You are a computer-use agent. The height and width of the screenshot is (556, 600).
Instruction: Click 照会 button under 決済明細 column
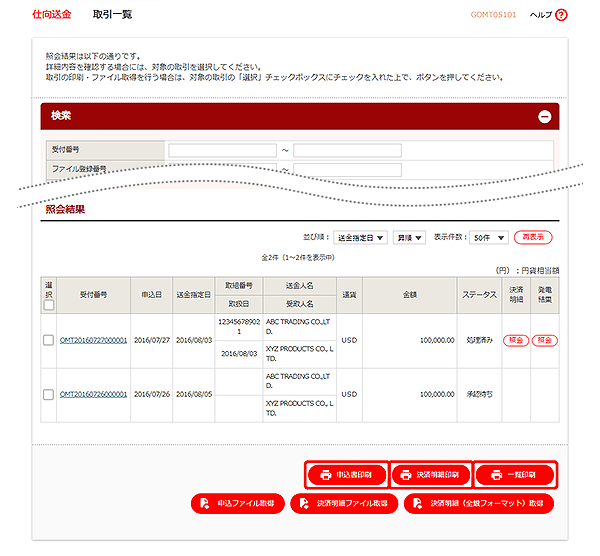tap(516, 340)
